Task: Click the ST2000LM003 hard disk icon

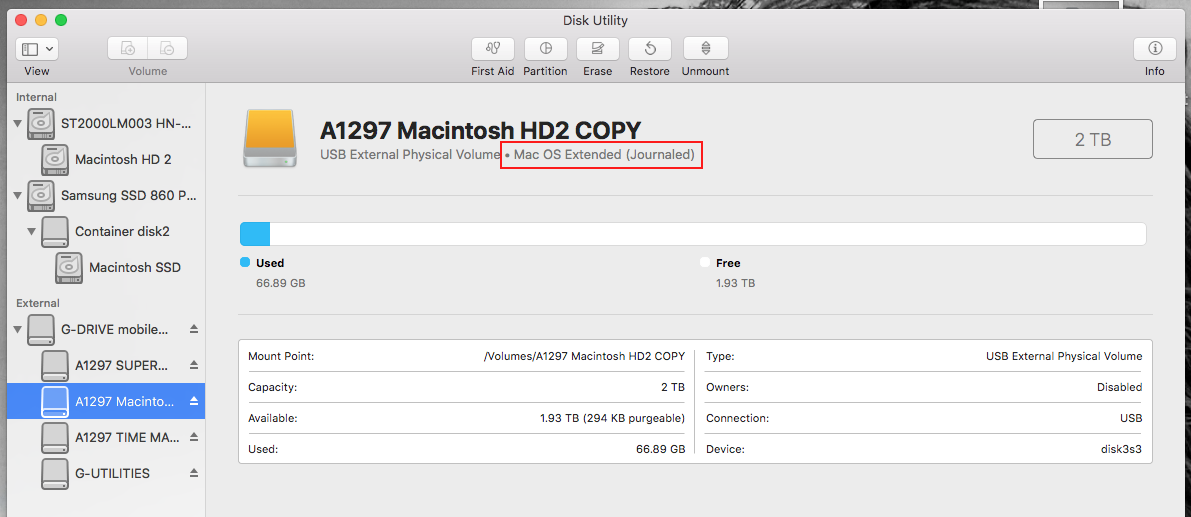Action: 41,124
